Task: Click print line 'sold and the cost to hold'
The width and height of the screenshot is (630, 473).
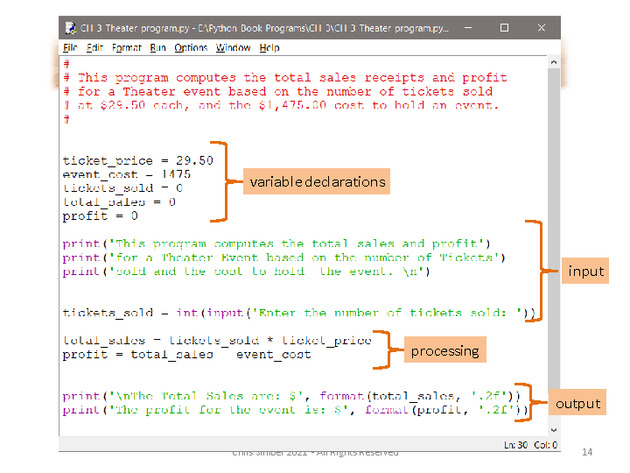Action: (246, 272)
